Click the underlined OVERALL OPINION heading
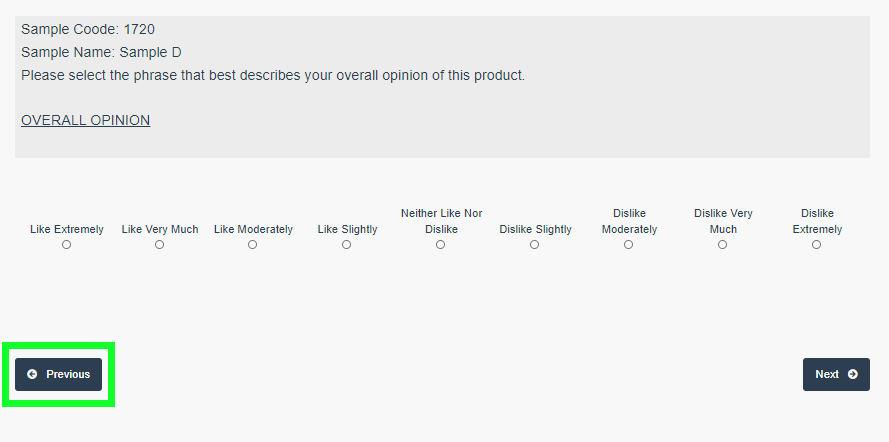Screen dimensions: 889x442 pyautogui.click(x=85, y=120)
